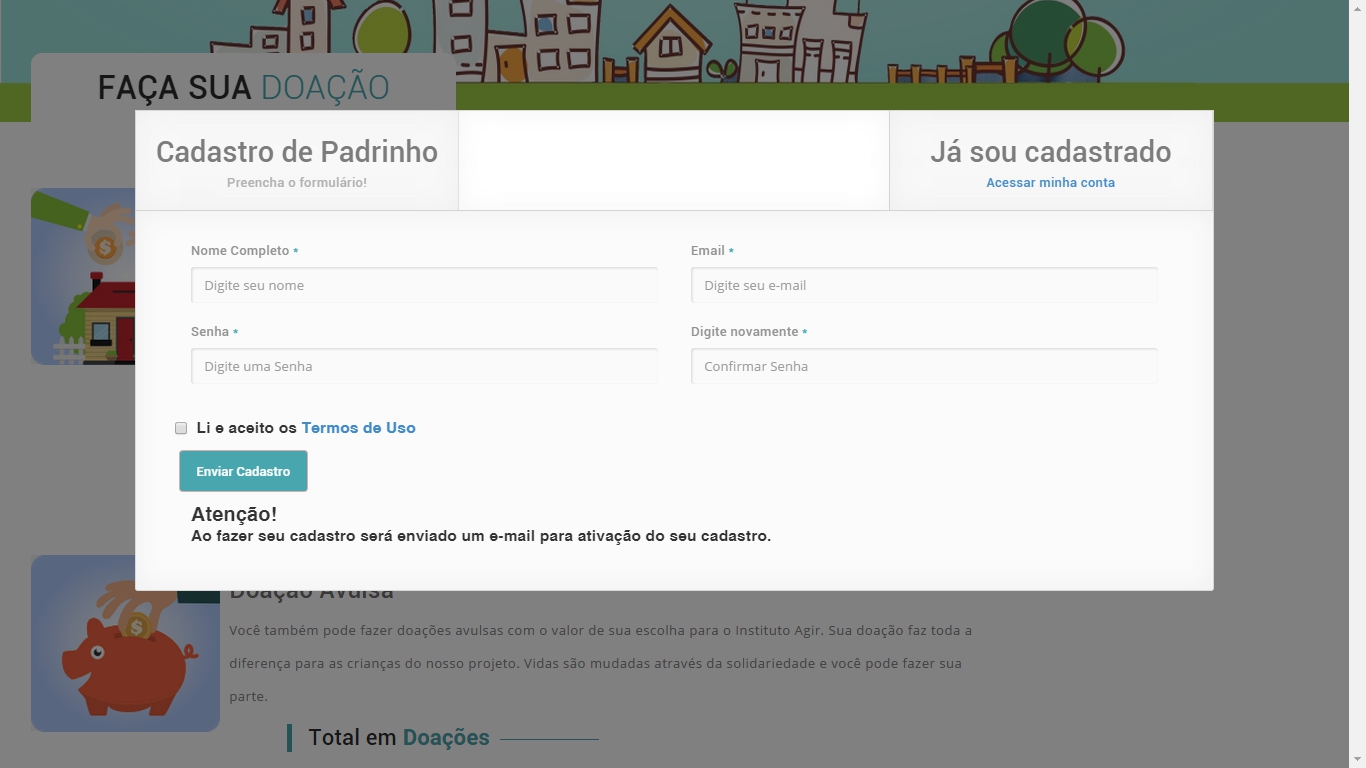Click the Total em Doações heading
Screen dimensions: 1366x768
[398, 738]
